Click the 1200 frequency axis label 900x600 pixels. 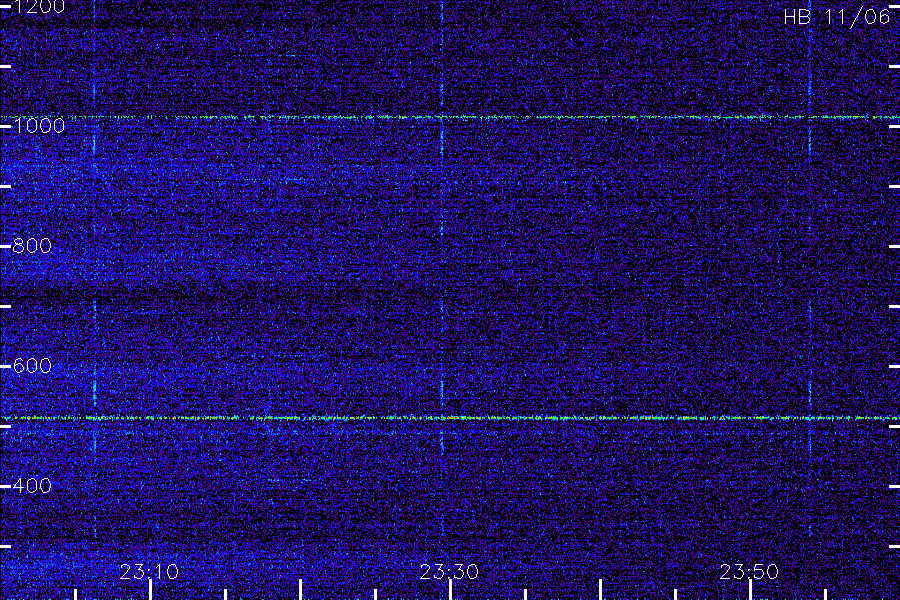click(x=39, y=7)
